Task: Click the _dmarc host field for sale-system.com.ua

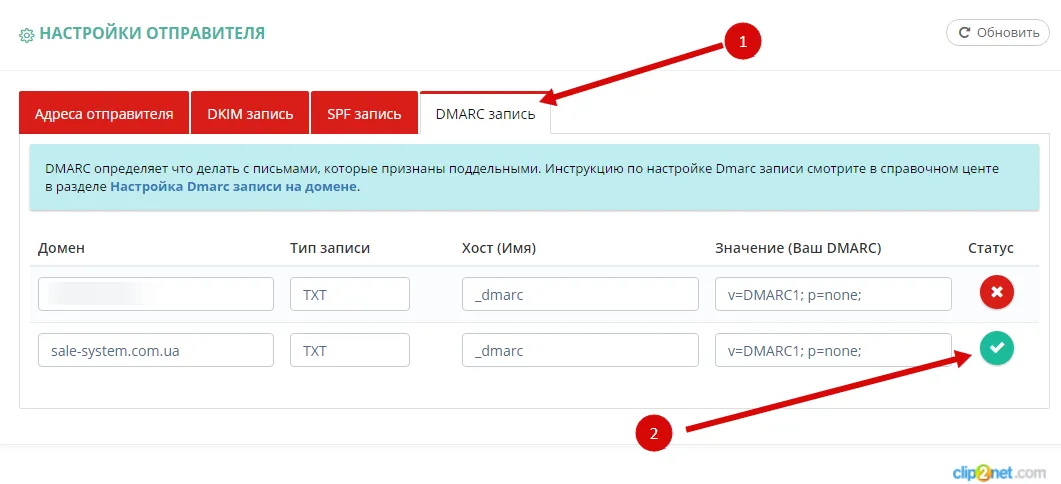Action: pos(580,351)
